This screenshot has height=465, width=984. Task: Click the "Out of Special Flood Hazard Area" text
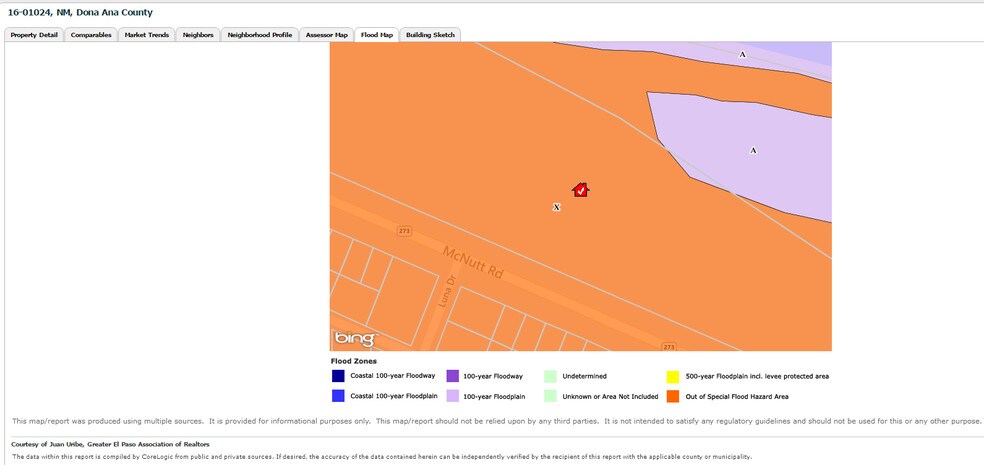point(737,397)
